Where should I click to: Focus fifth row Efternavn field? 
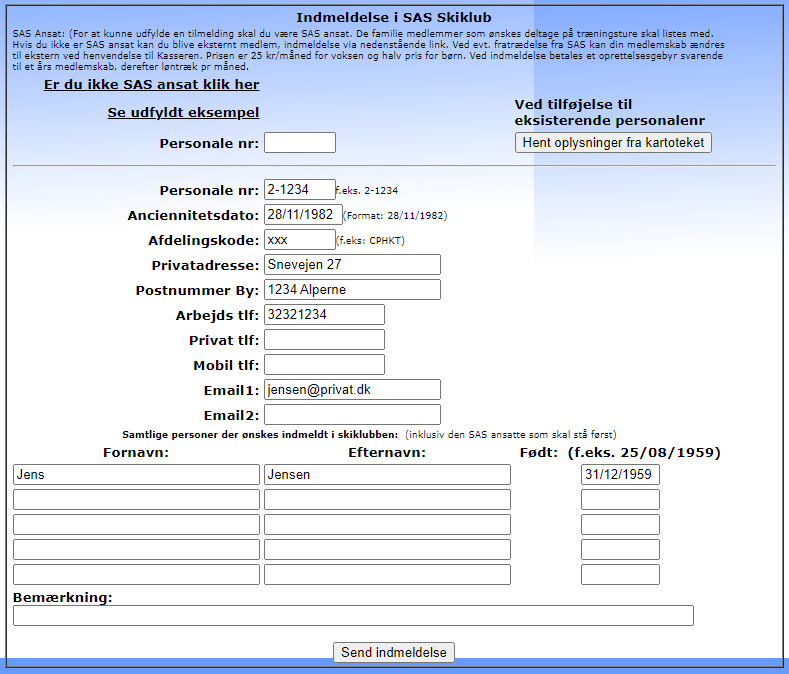[387, 574]
